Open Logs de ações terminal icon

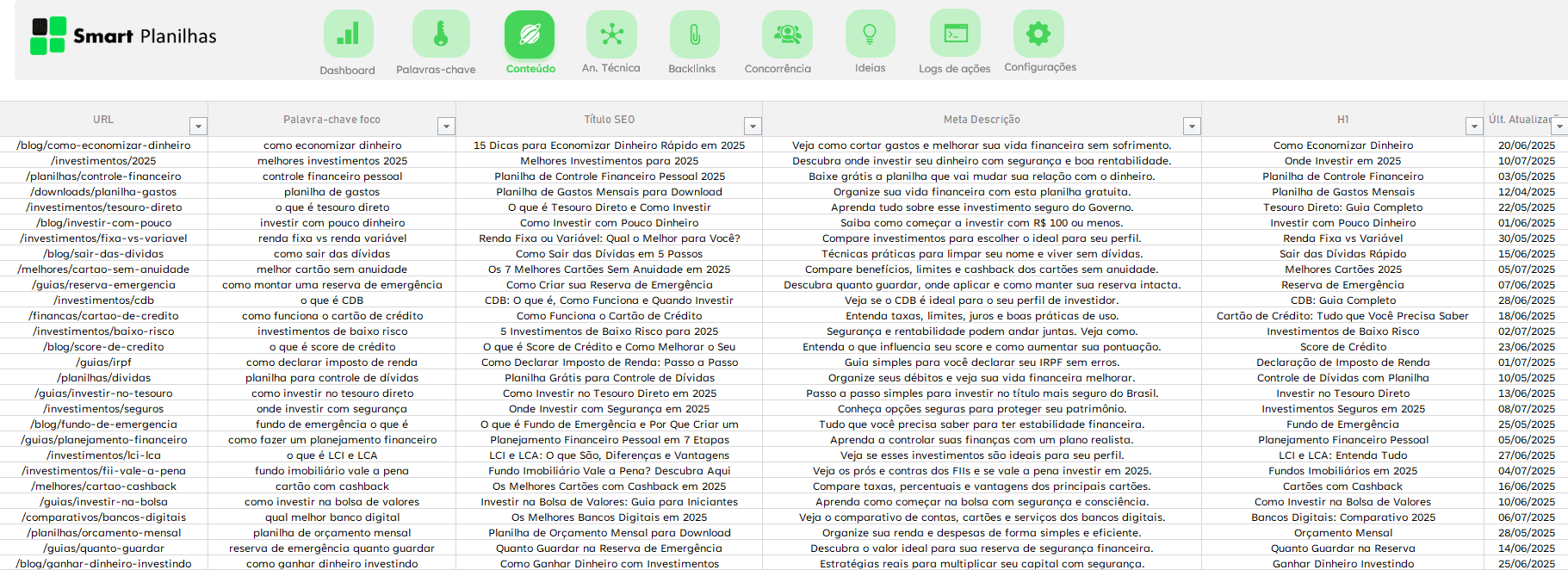955,34
